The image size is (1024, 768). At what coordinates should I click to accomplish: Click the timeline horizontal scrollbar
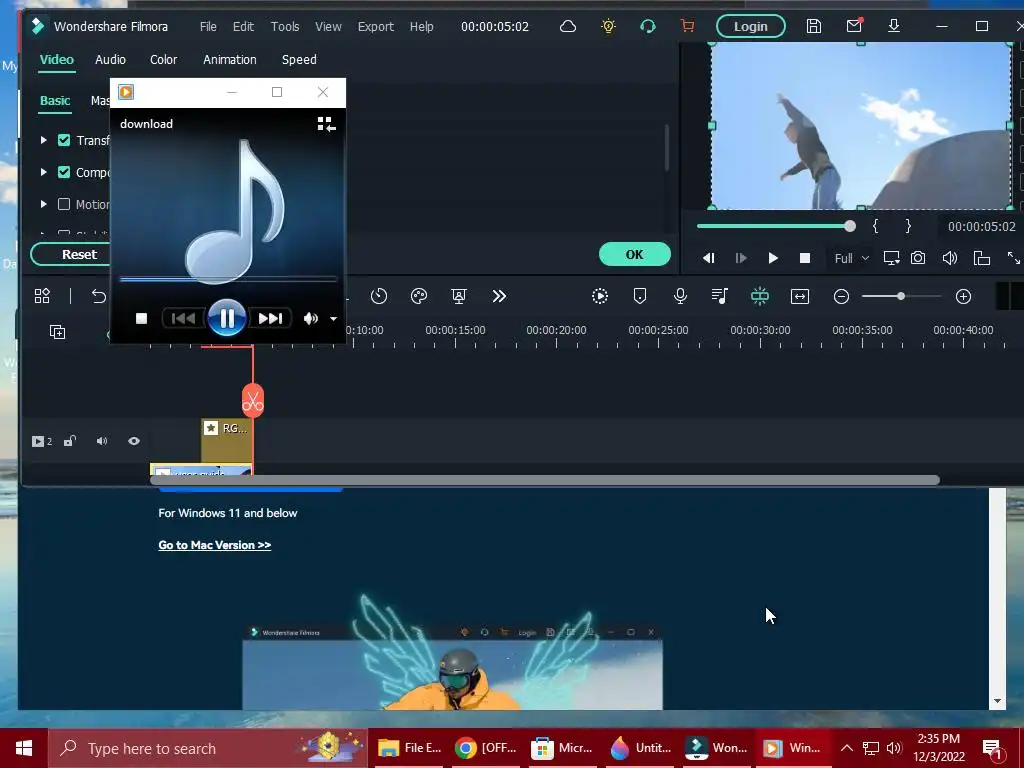(545, 480)
